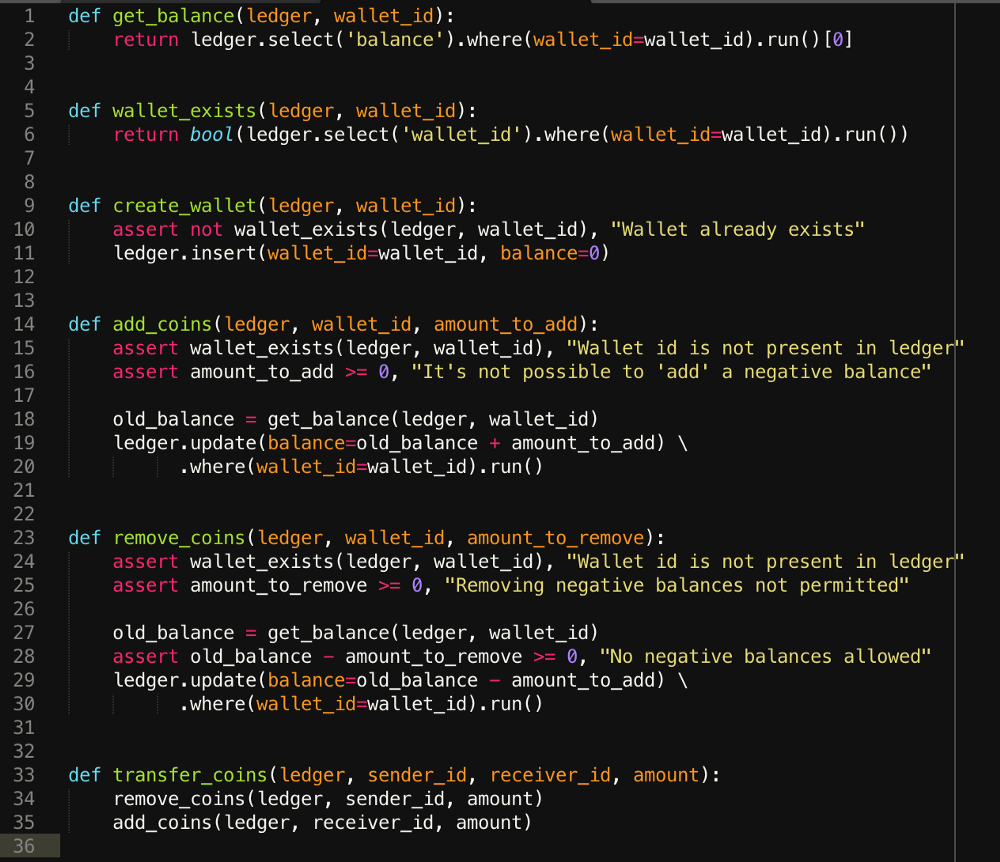This screenshot has height=862, width=1000.
Task: Click the not keyword on line 10
Action: coord(207,230)
